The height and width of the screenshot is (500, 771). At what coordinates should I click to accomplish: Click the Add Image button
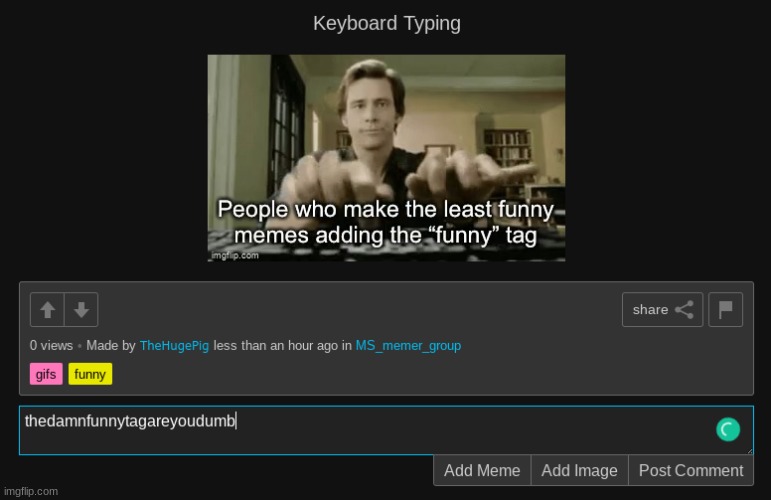[579, 471]
